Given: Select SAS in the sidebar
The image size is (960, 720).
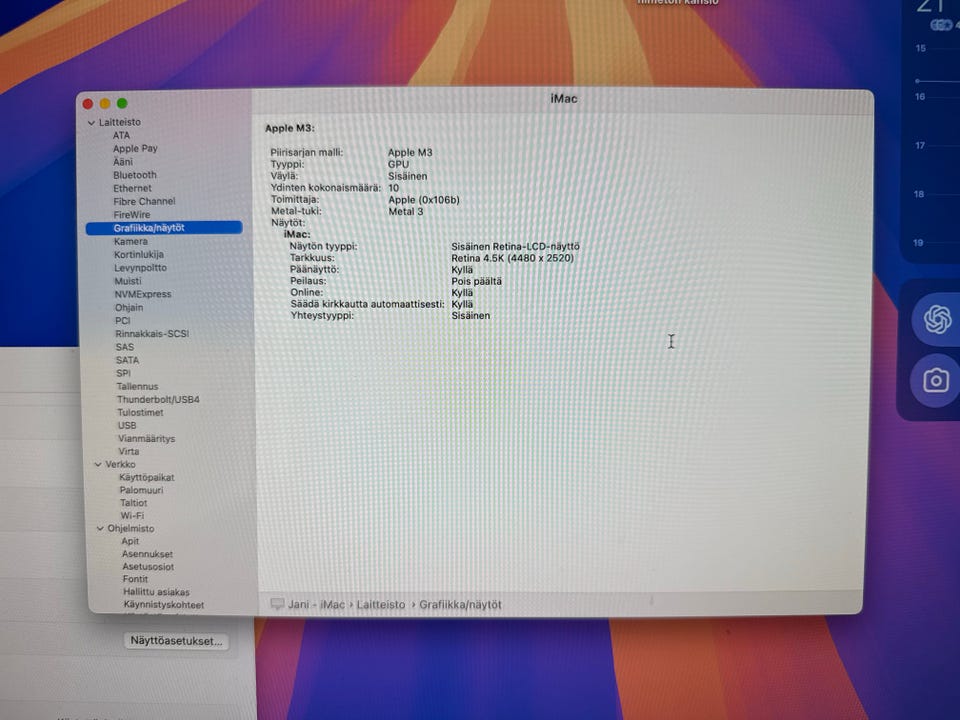Looking at the screenshot, I should pyautogui.click(x=125, y=347).
